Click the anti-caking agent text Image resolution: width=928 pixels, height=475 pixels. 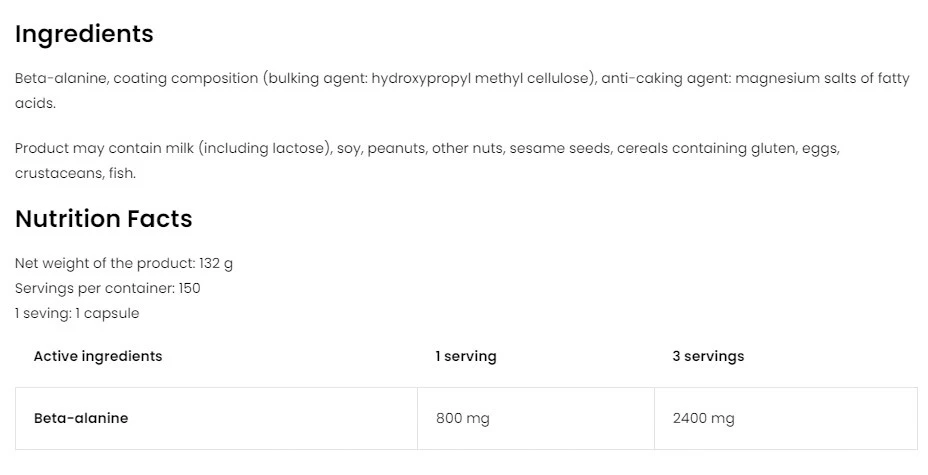665,78
